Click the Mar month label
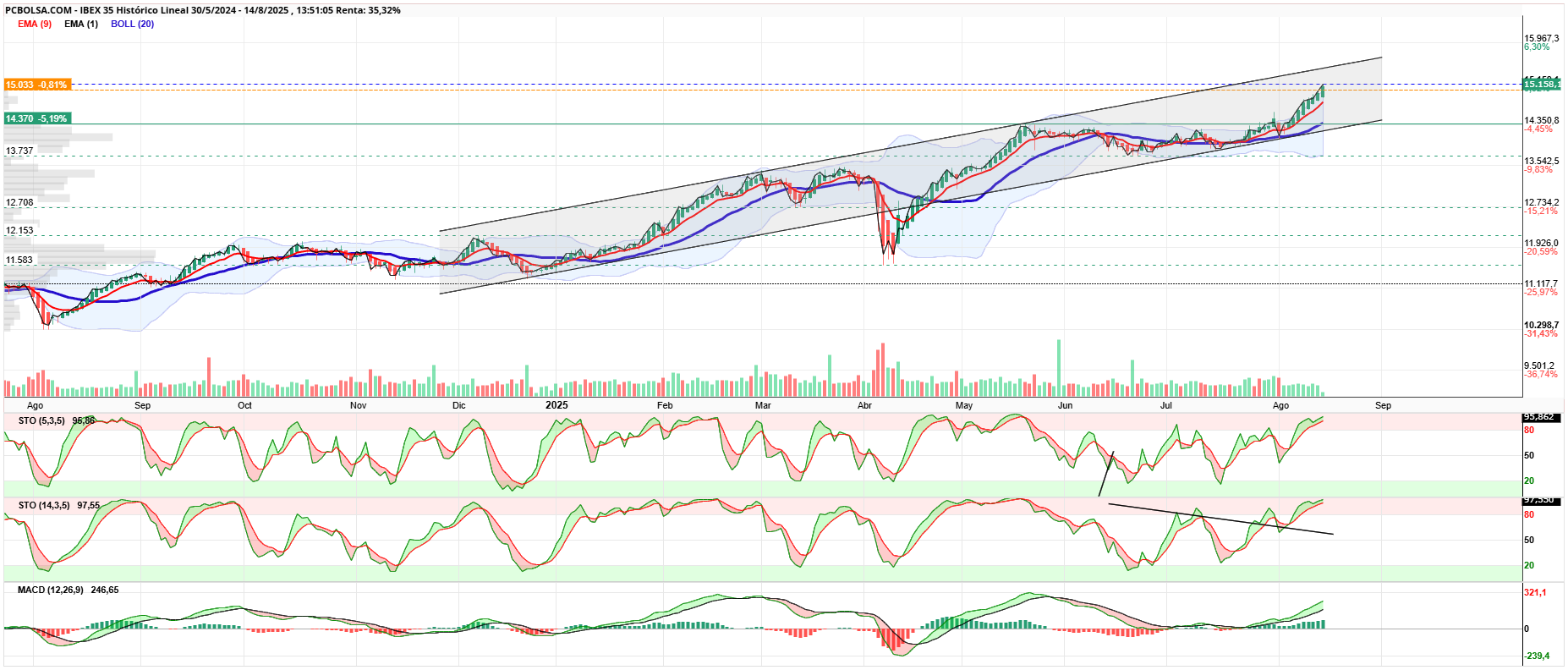The height and width of the screenshot is (670, 1568). (x=763, y=405)
